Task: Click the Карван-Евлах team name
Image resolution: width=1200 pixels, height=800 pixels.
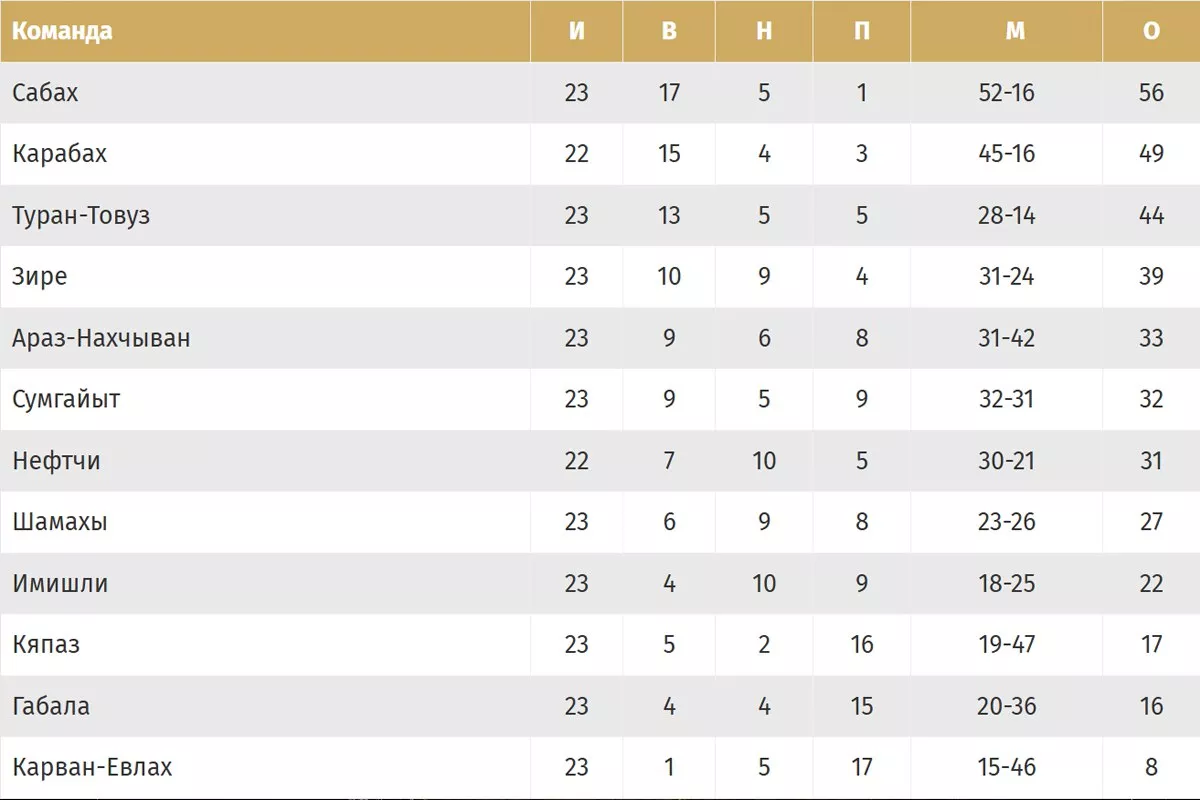Action: [x=92, y=767]
